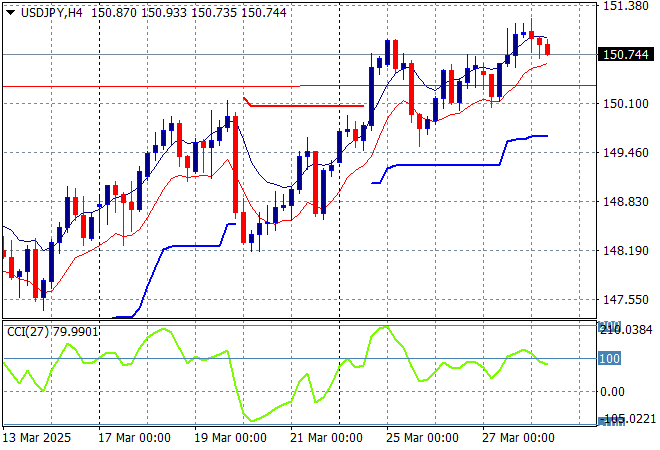Click the OHLC values 150.870 150.933 150.735

tap(164, 13)
